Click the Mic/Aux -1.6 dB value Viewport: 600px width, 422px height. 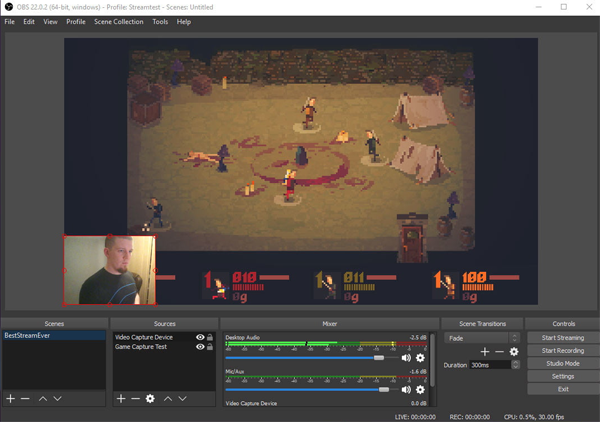(417, 371)
